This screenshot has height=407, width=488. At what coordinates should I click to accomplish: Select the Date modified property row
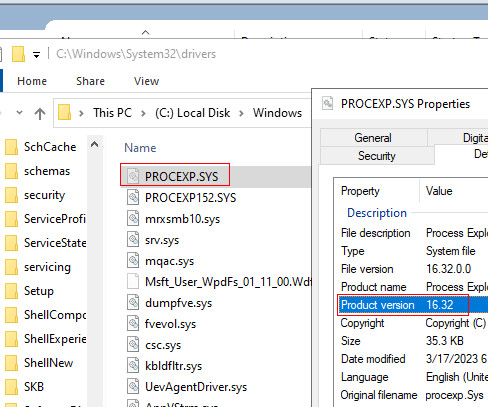pos(413,359)
